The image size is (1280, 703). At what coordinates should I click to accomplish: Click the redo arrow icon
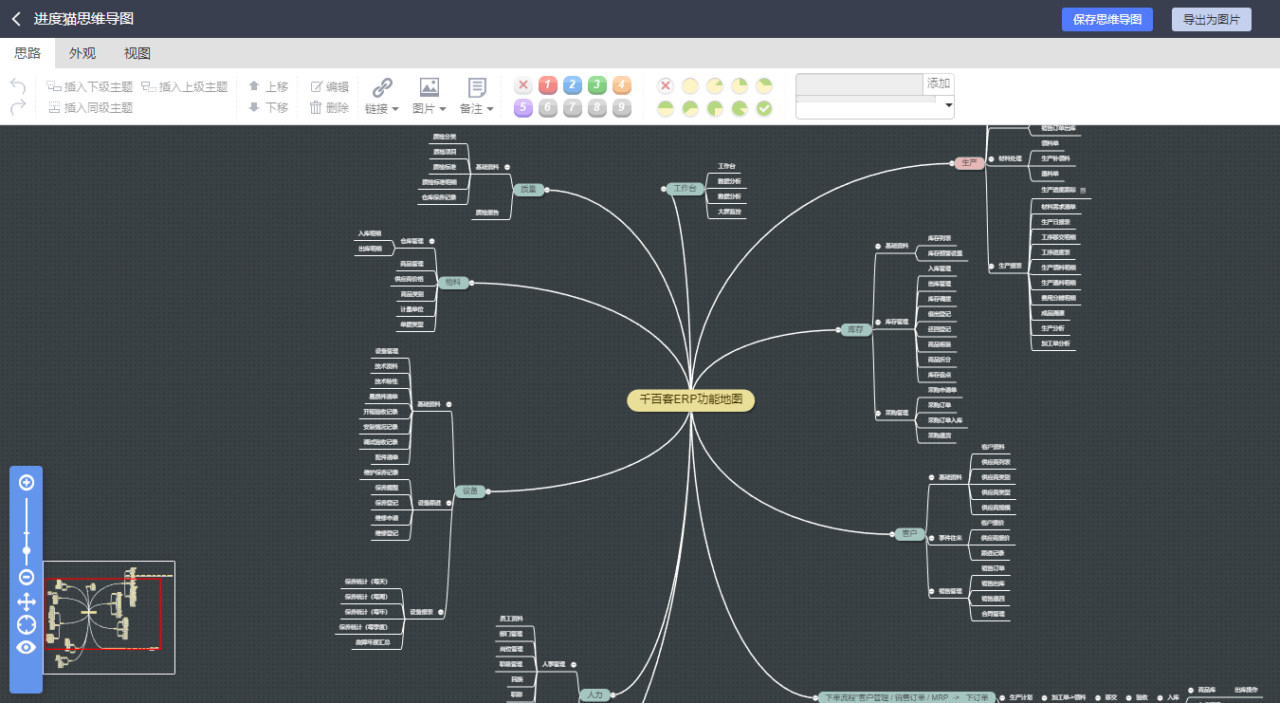coord(18,107)
